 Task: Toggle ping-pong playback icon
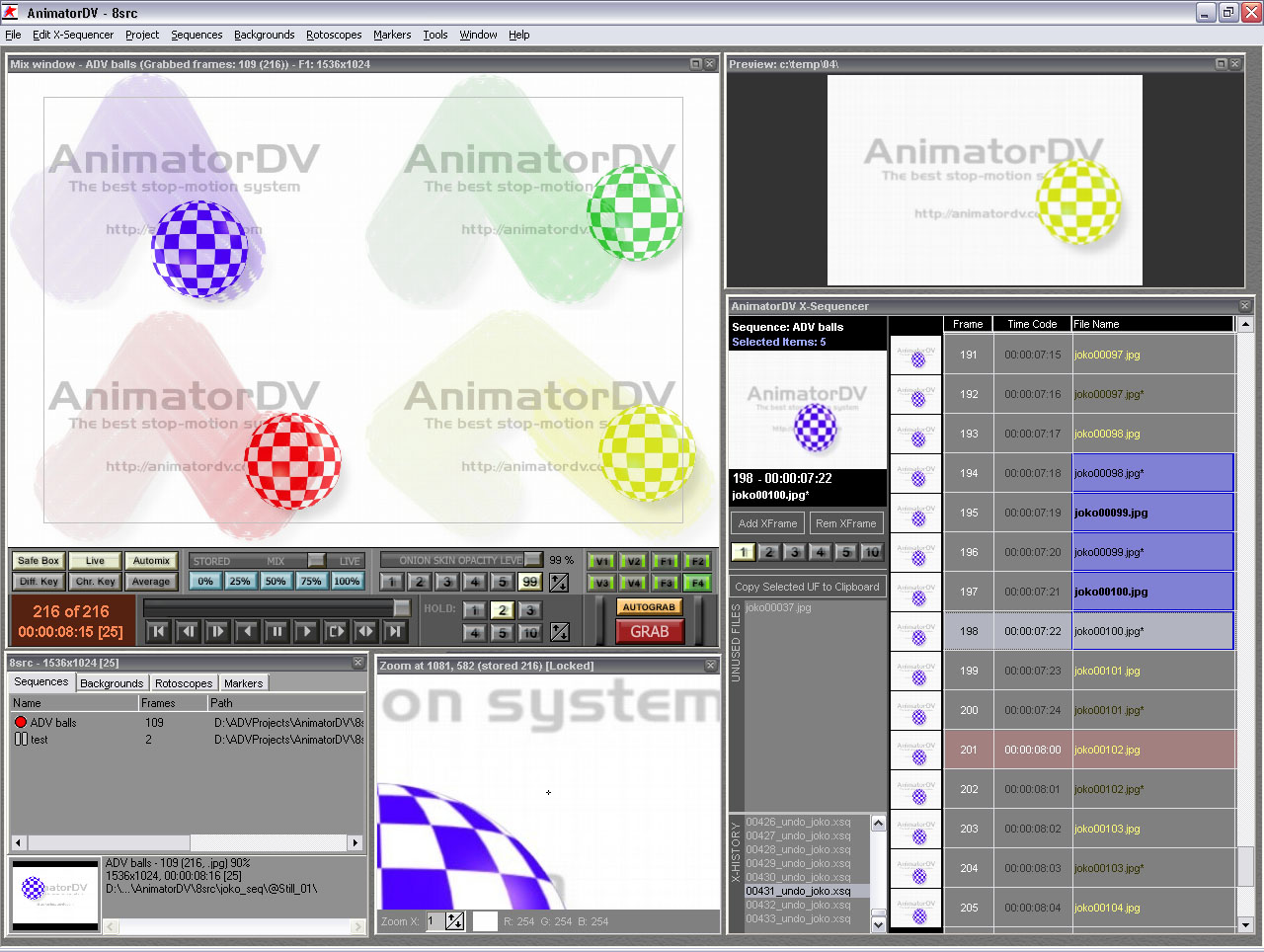[x=365, y=631]
